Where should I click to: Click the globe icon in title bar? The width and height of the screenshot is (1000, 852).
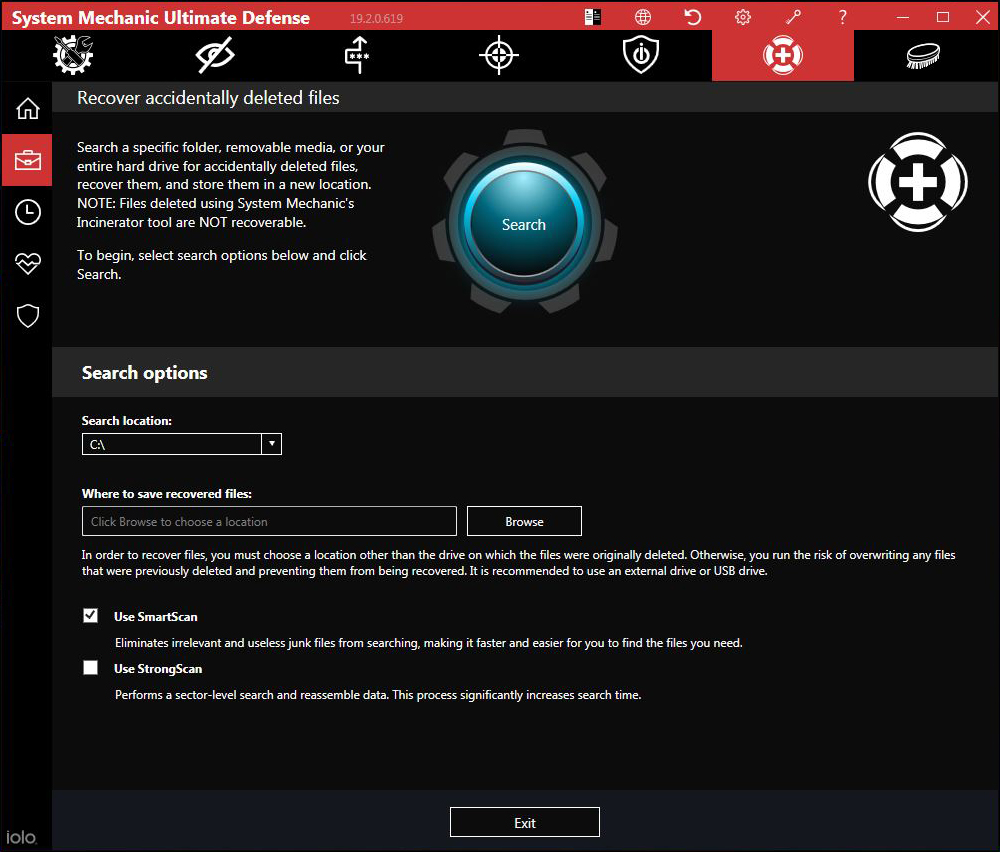[643, 17]
